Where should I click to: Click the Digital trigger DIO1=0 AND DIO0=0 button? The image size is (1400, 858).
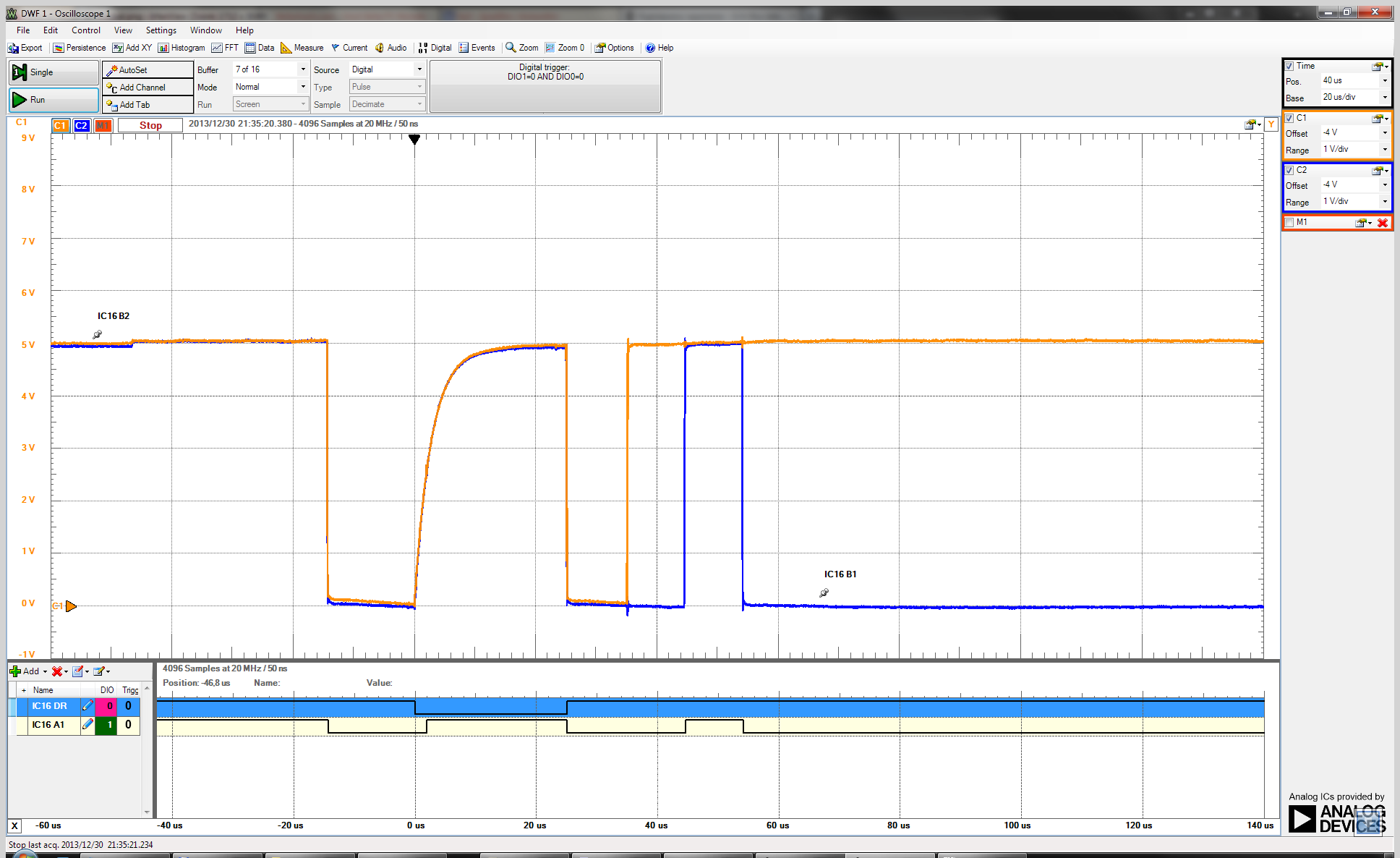[x=545, y=86]
